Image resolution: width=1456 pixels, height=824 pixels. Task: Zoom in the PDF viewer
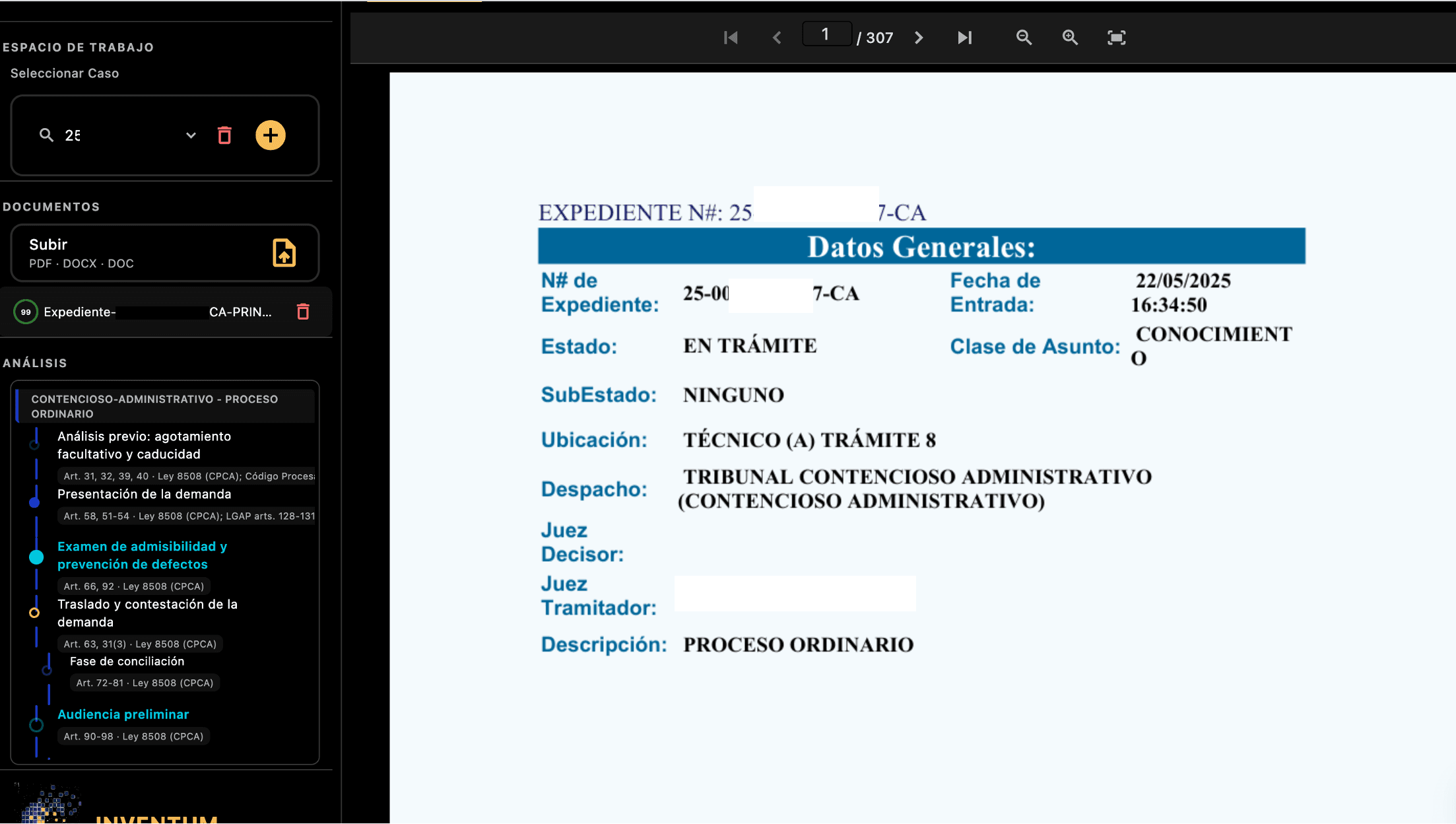coord(1070,38)
